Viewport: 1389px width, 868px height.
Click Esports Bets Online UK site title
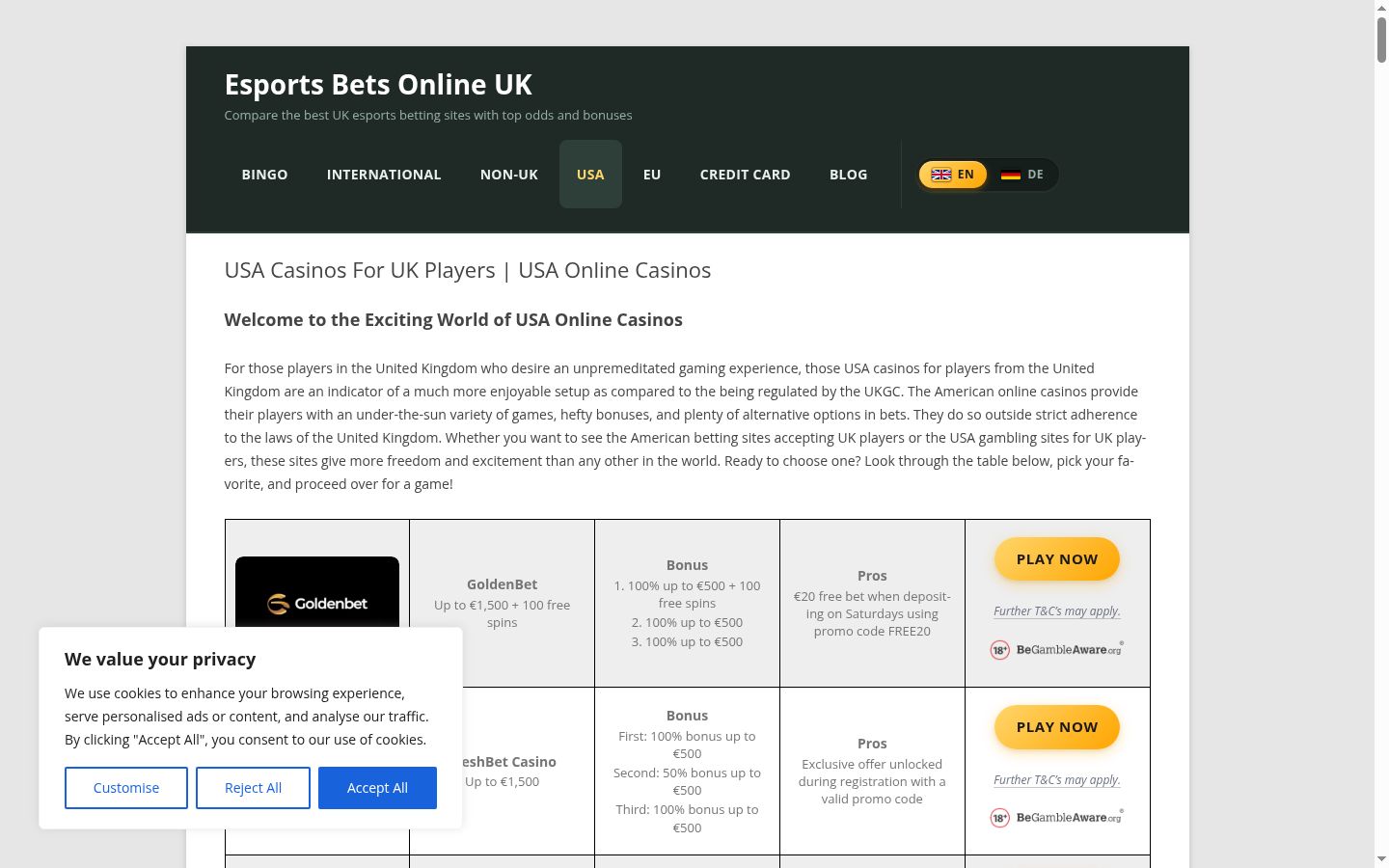[378, 85]
